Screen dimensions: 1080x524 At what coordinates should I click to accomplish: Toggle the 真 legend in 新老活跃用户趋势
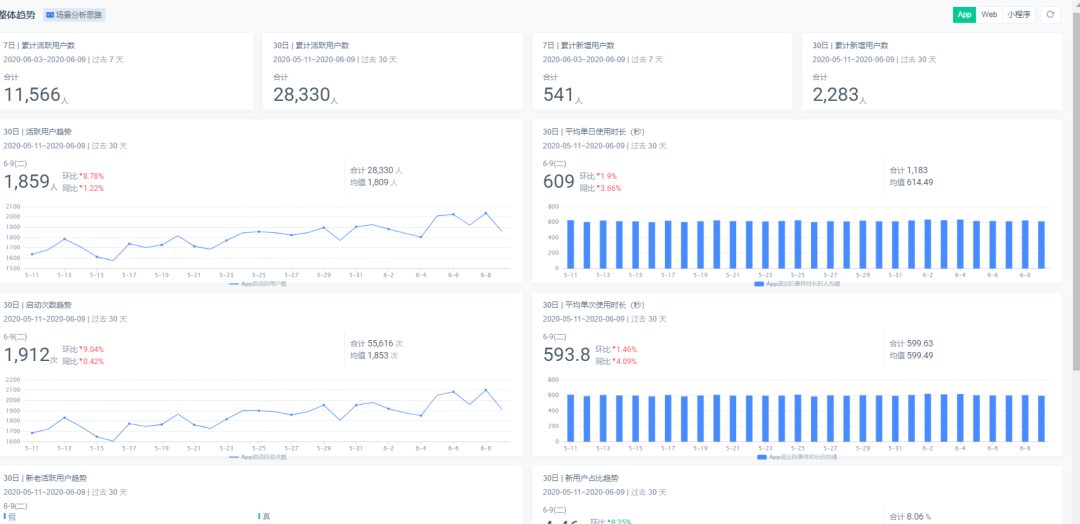tap(264, 516)
